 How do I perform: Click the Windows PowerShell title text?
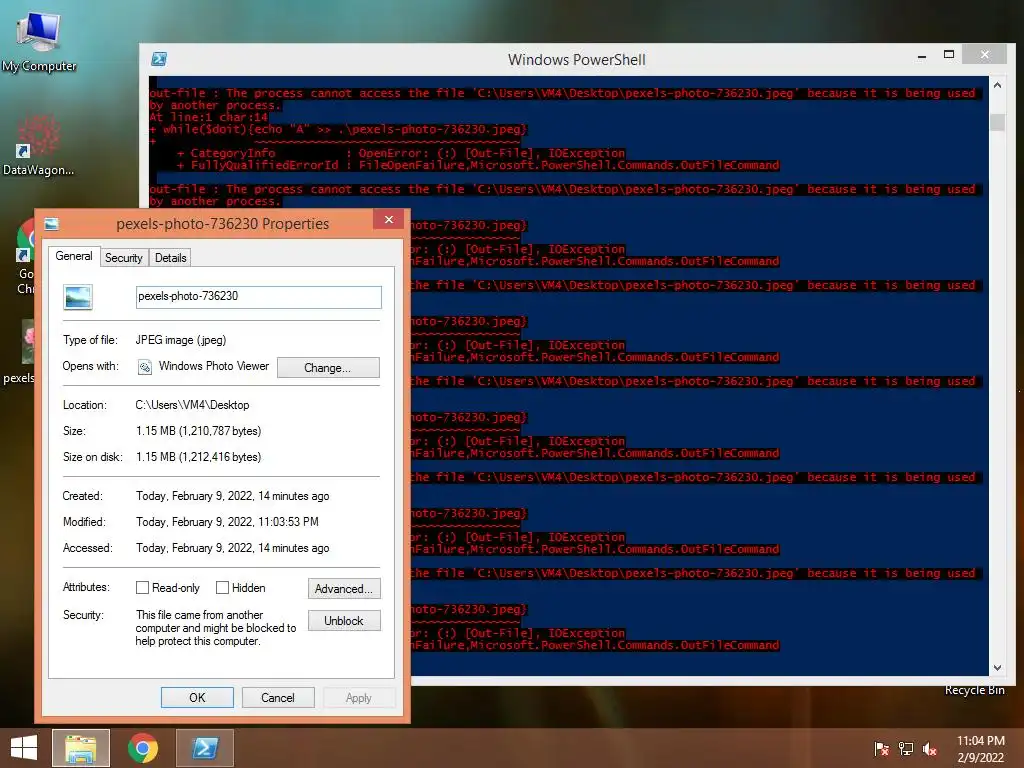(x=577, y=60)
